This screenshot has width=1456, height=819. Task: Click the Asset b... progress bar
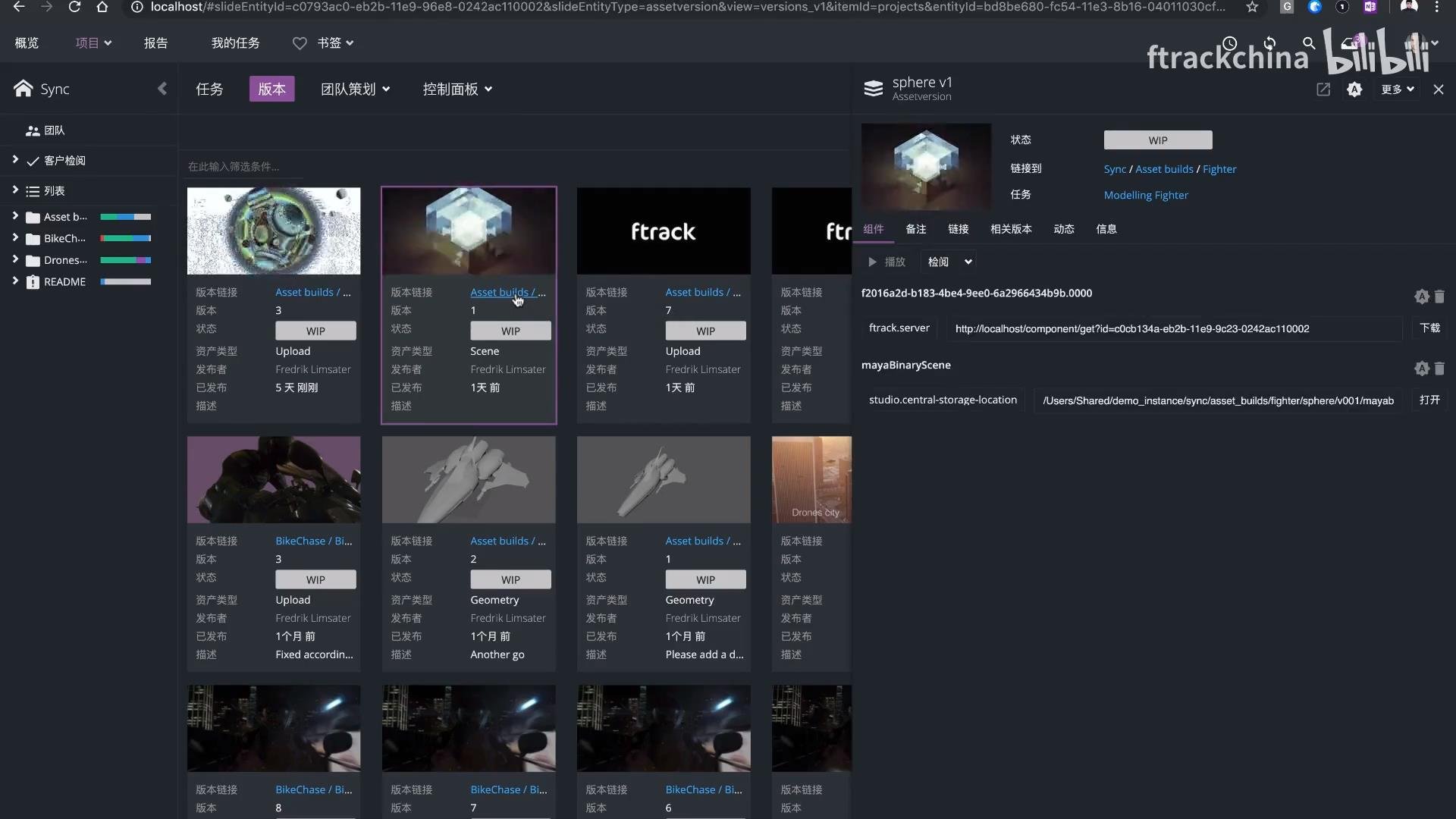(x=125, y=217)
